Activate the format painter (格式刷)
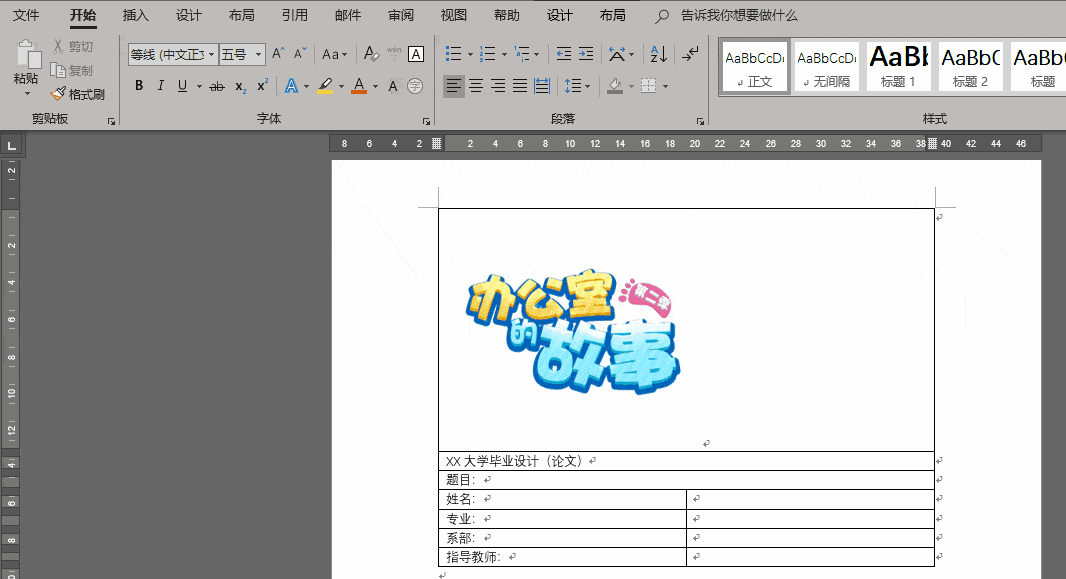This screenshot has height=579, width=1066. (x=79, y=94)
